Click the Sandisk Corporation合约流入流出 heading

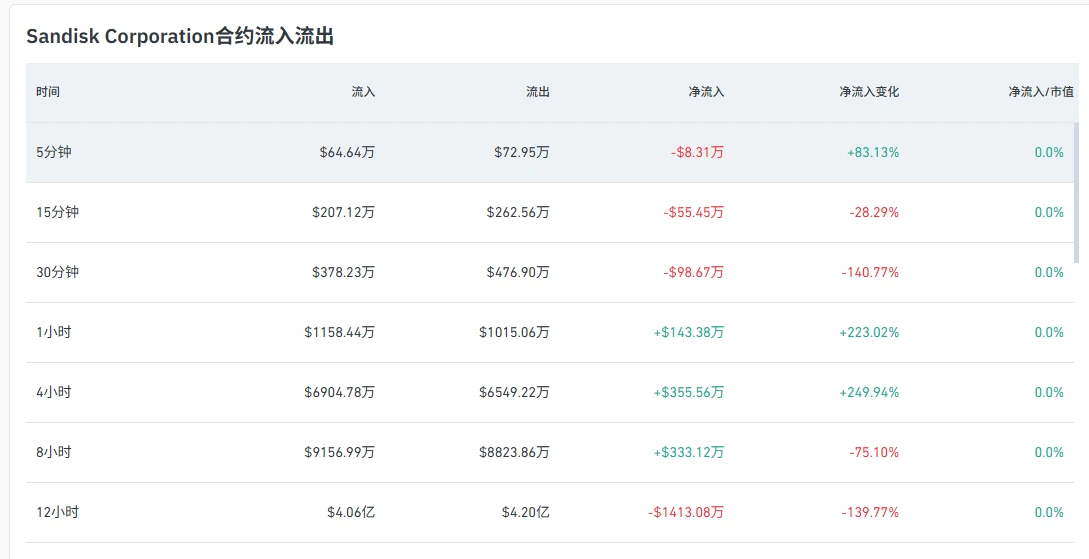point(180,36)
